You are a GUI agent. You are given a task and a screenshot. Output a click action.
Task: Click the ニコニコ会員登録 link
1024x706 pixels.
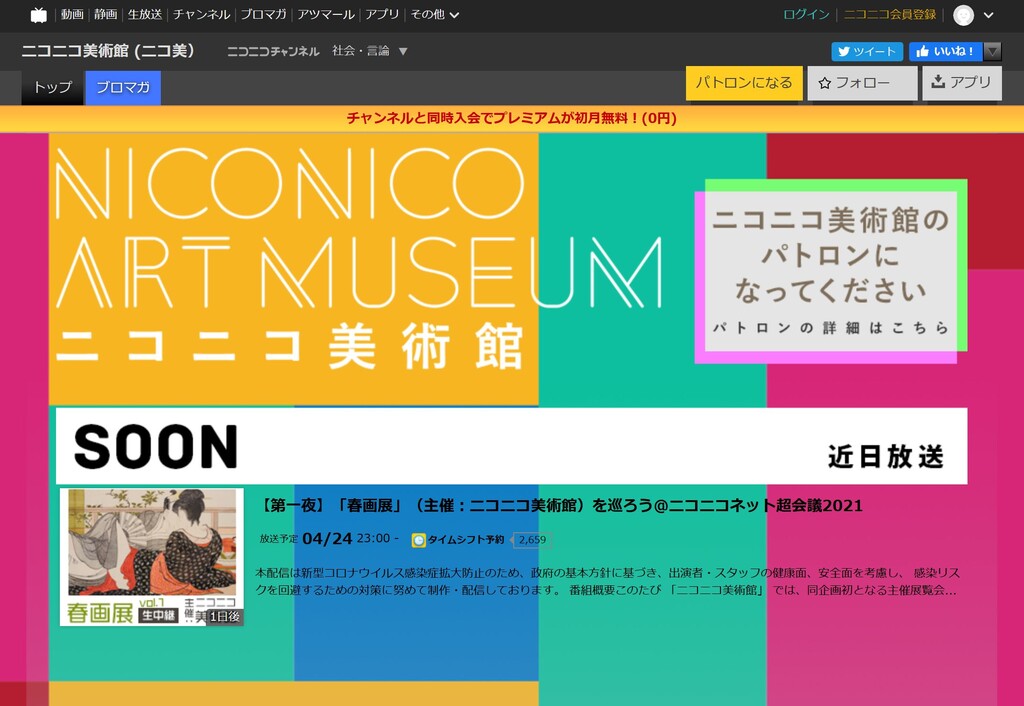click(890, 14)
